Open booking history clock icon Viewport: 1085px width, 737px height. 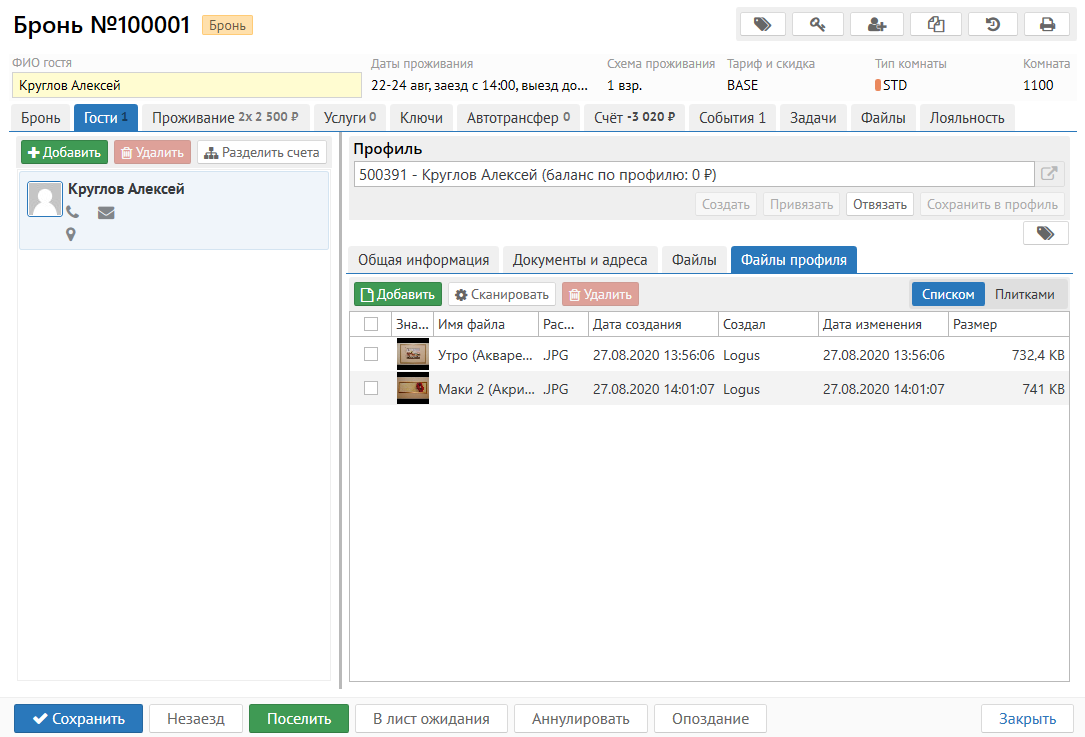coord(993,24)
